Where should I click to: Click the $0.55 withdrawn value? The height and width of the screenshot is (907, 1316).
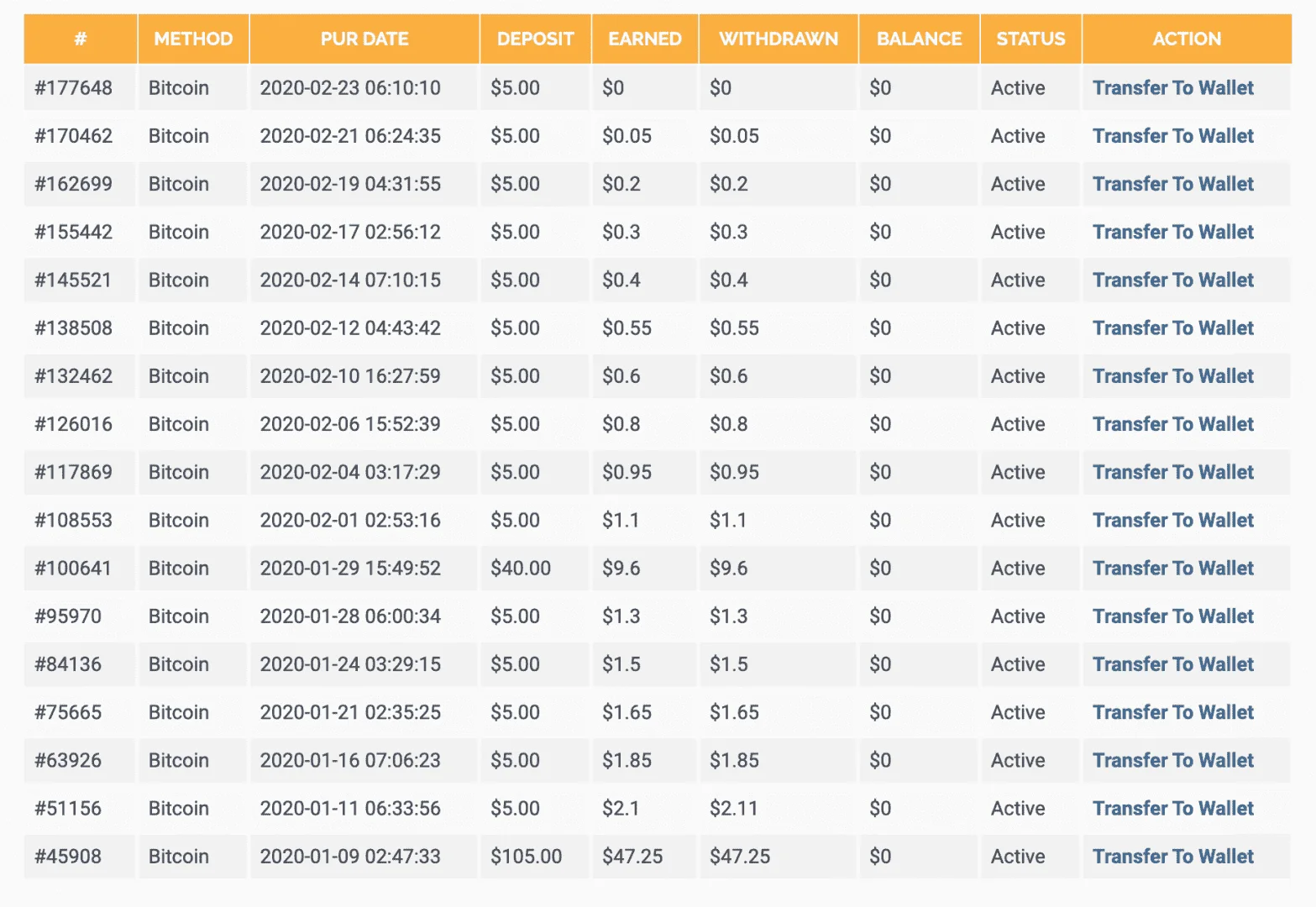pos(734,328)
